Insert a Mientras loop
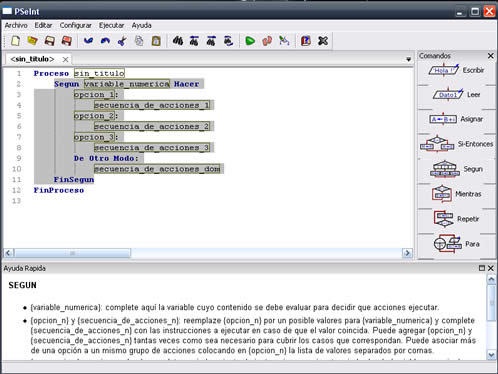This screenshot has width=498, height=374. click(456, 194)
